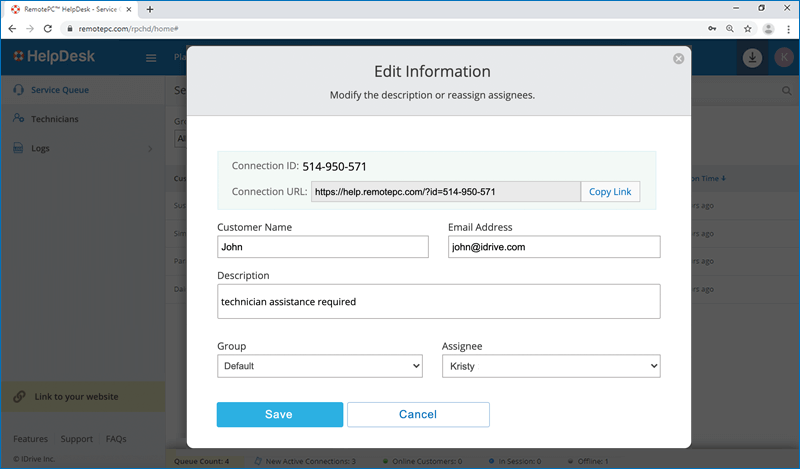Image resolution: width=800 pixels, height=469 pixels.
Task: Open Service Queue in sidebar
Action: point(59,90)
